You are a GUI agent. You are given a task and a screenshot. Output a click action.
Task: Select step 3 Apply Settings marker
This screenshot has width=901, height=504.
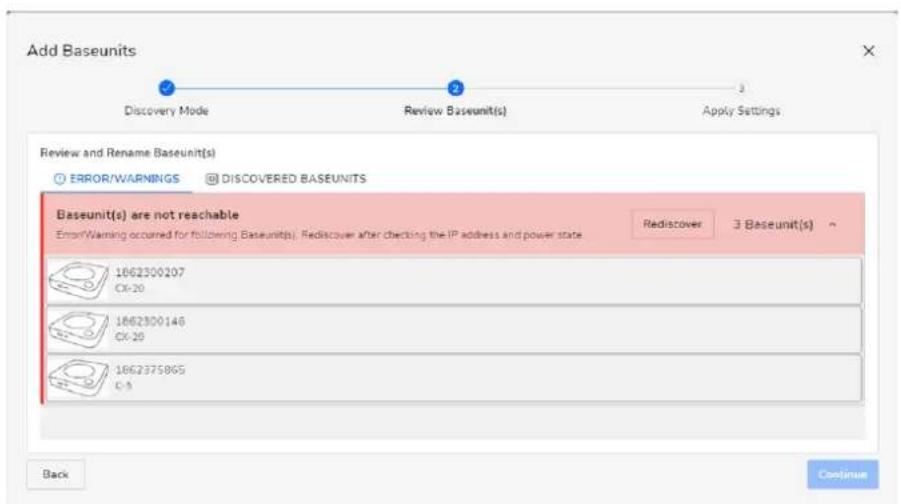(x=741, y=89)
